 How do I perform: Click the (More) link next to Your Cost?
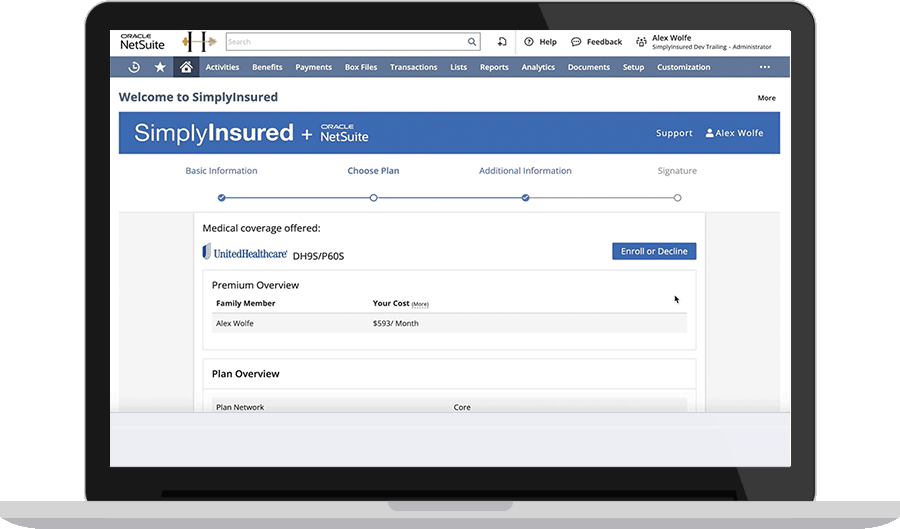(x=420, y=304)
